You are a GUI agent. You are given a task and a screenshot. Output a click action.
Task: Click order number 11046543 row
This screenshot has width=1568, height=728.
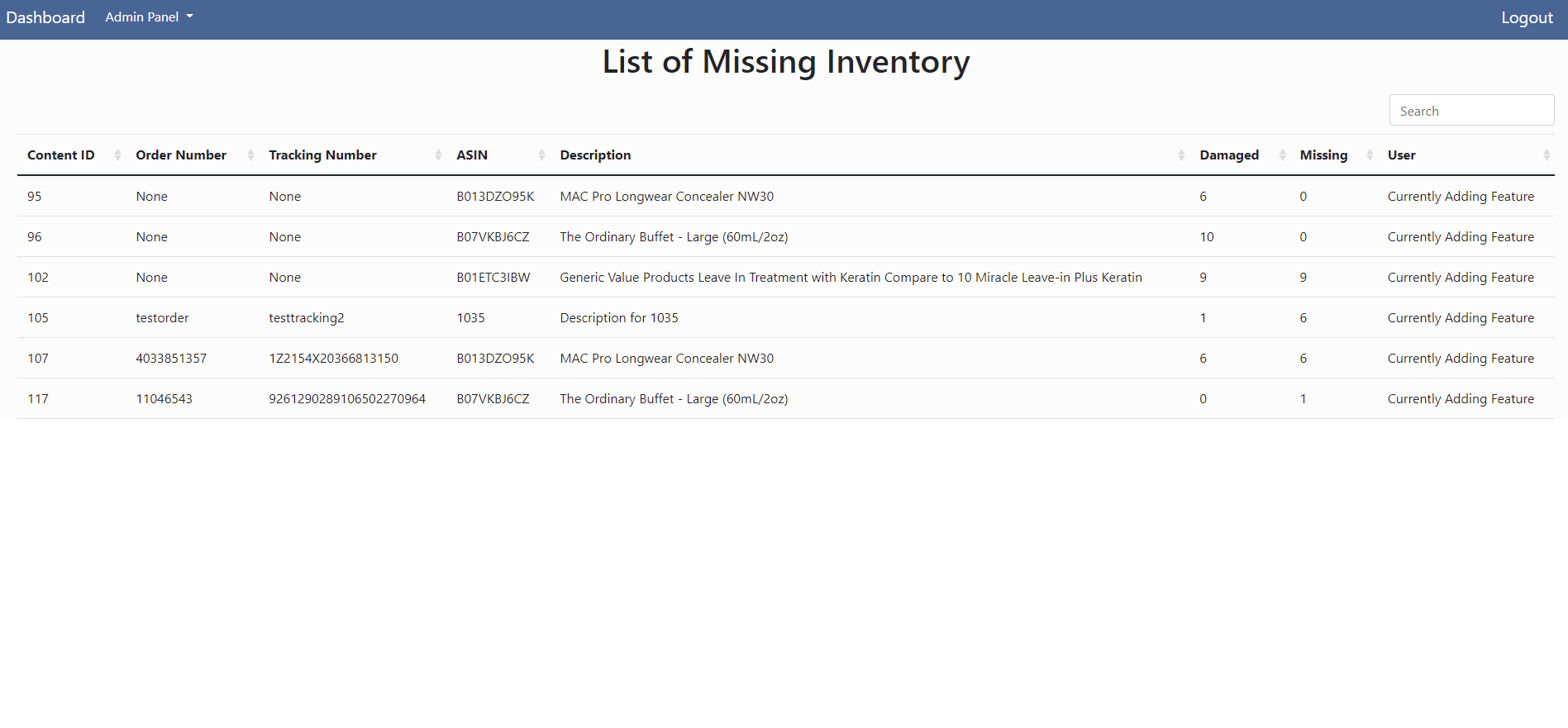coord(164,398)
